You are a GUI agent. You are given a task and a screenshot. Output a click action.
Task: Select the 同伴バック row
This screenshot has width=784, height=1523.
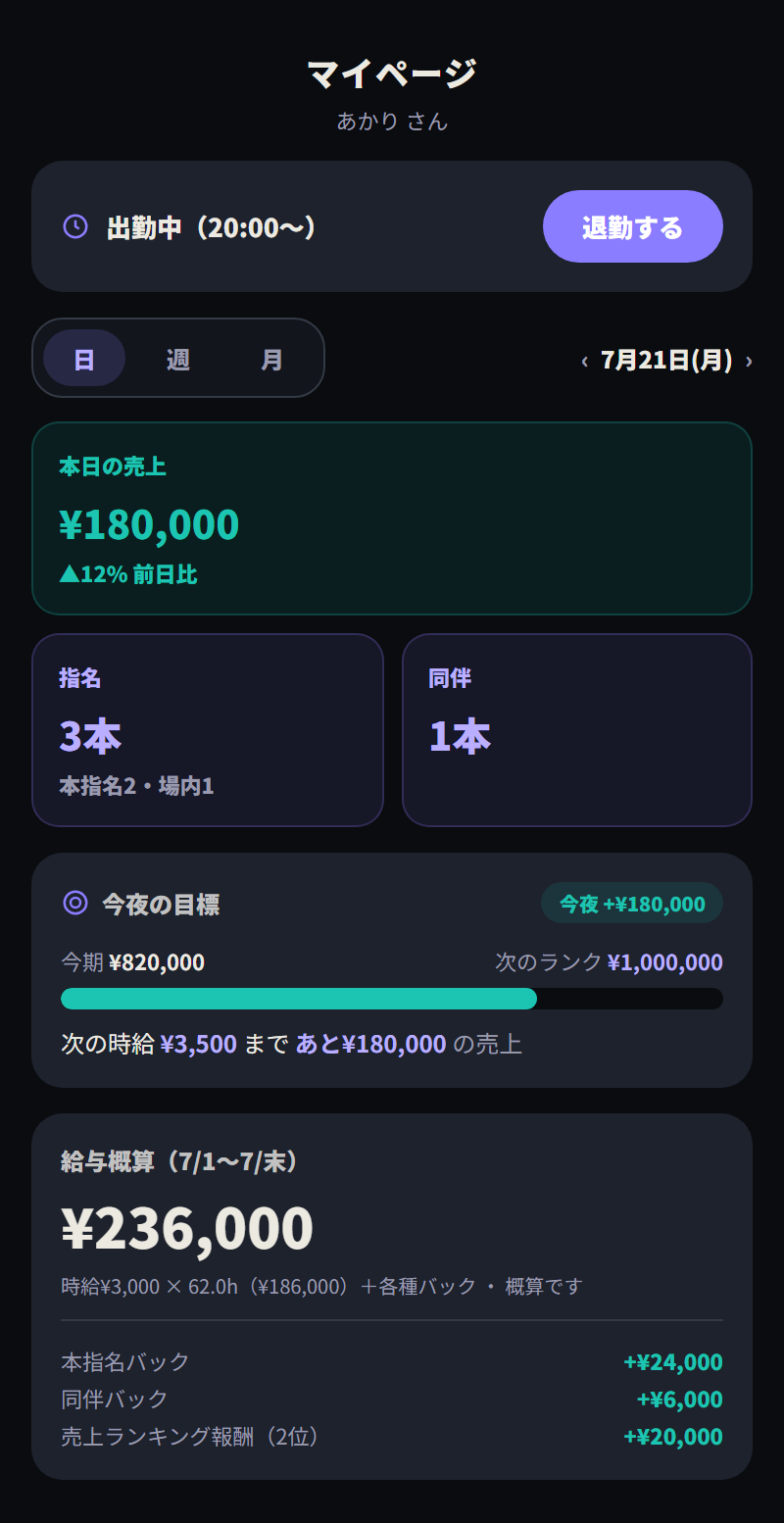pos(392,1399)
